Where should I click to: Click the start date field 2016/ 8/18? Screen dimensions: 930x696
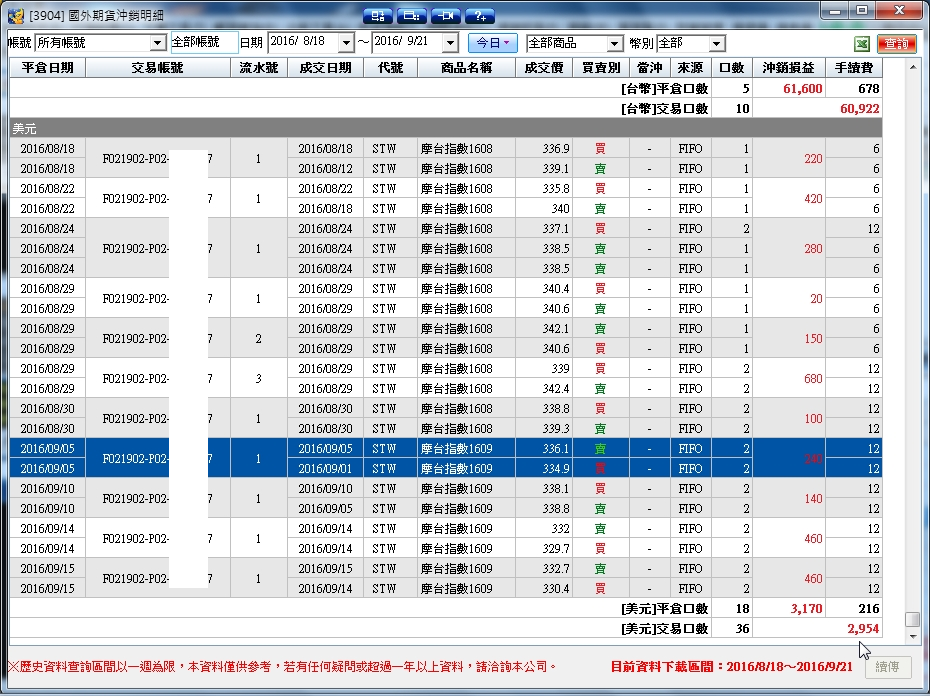304,42
